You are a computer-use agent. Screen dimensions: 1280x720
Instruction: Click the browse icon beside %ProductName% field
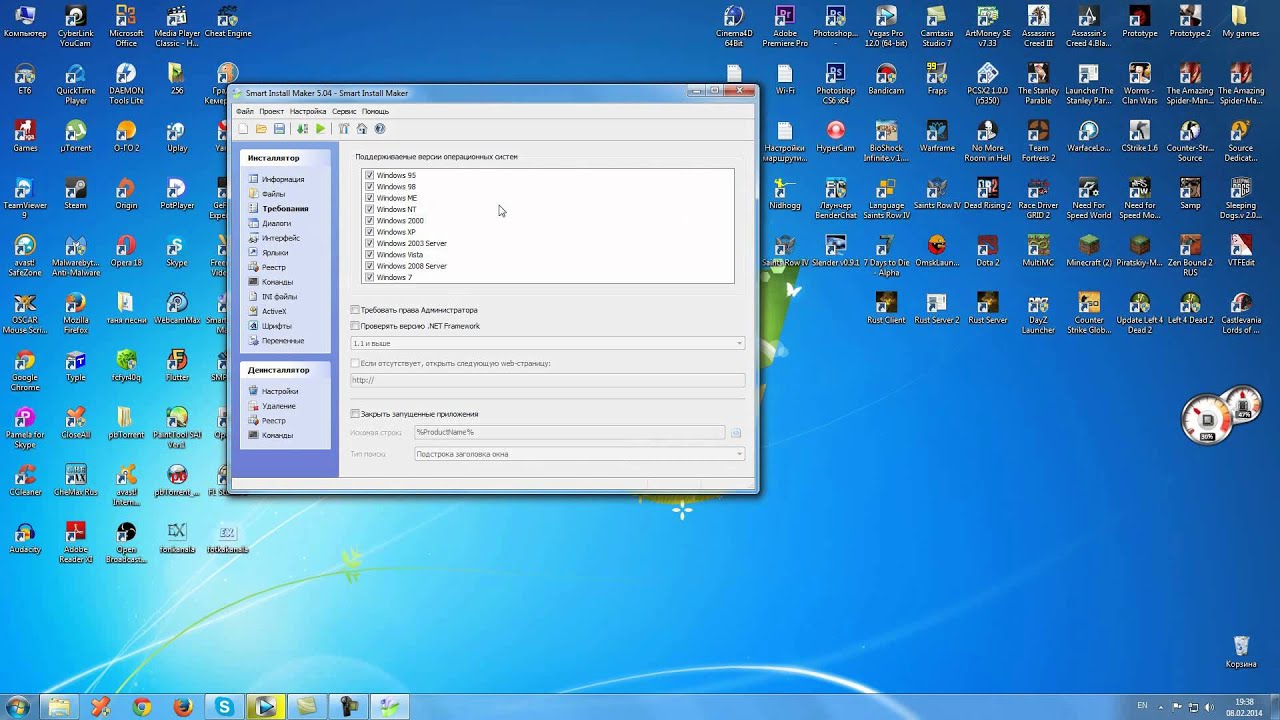point(736,432)
